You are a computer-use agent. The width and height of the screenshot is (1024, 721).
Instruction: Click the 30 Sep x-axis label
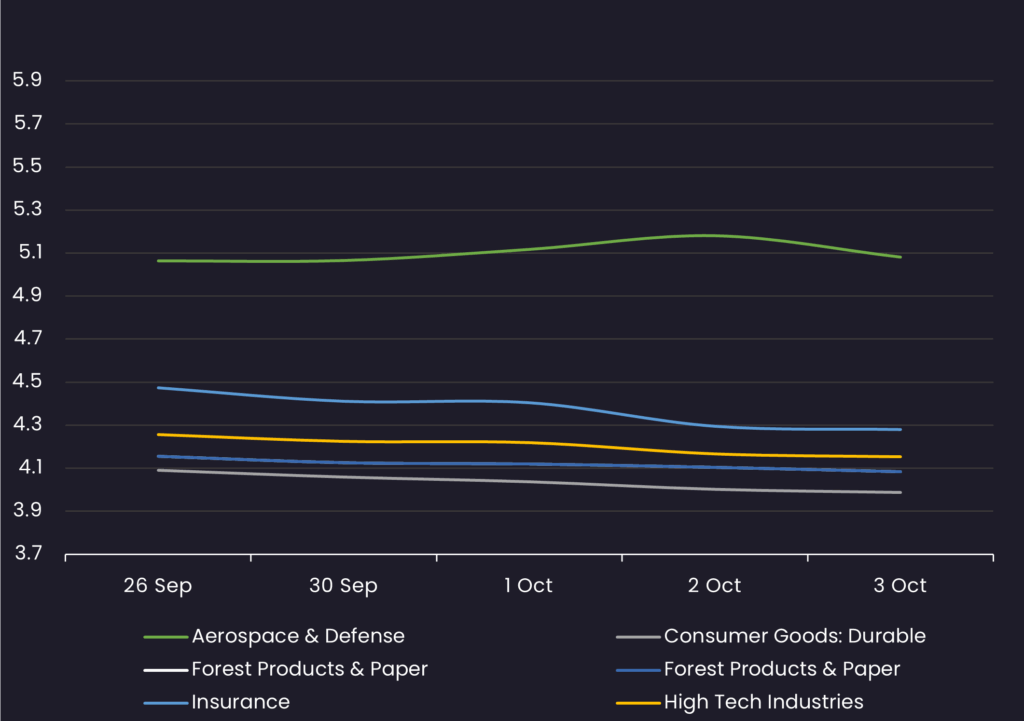click(343, 586)
